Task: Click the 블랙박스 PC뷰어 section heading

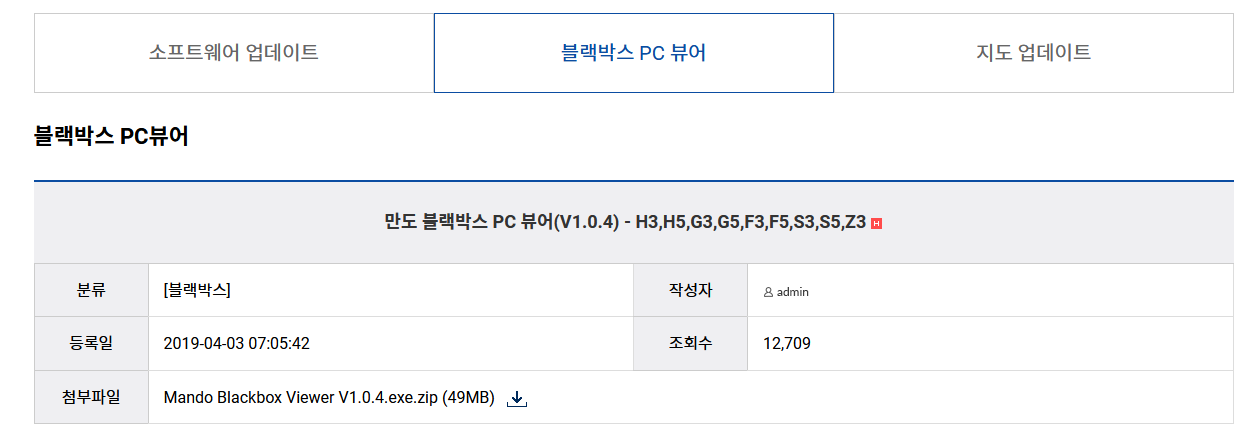Action: [111, 137]
